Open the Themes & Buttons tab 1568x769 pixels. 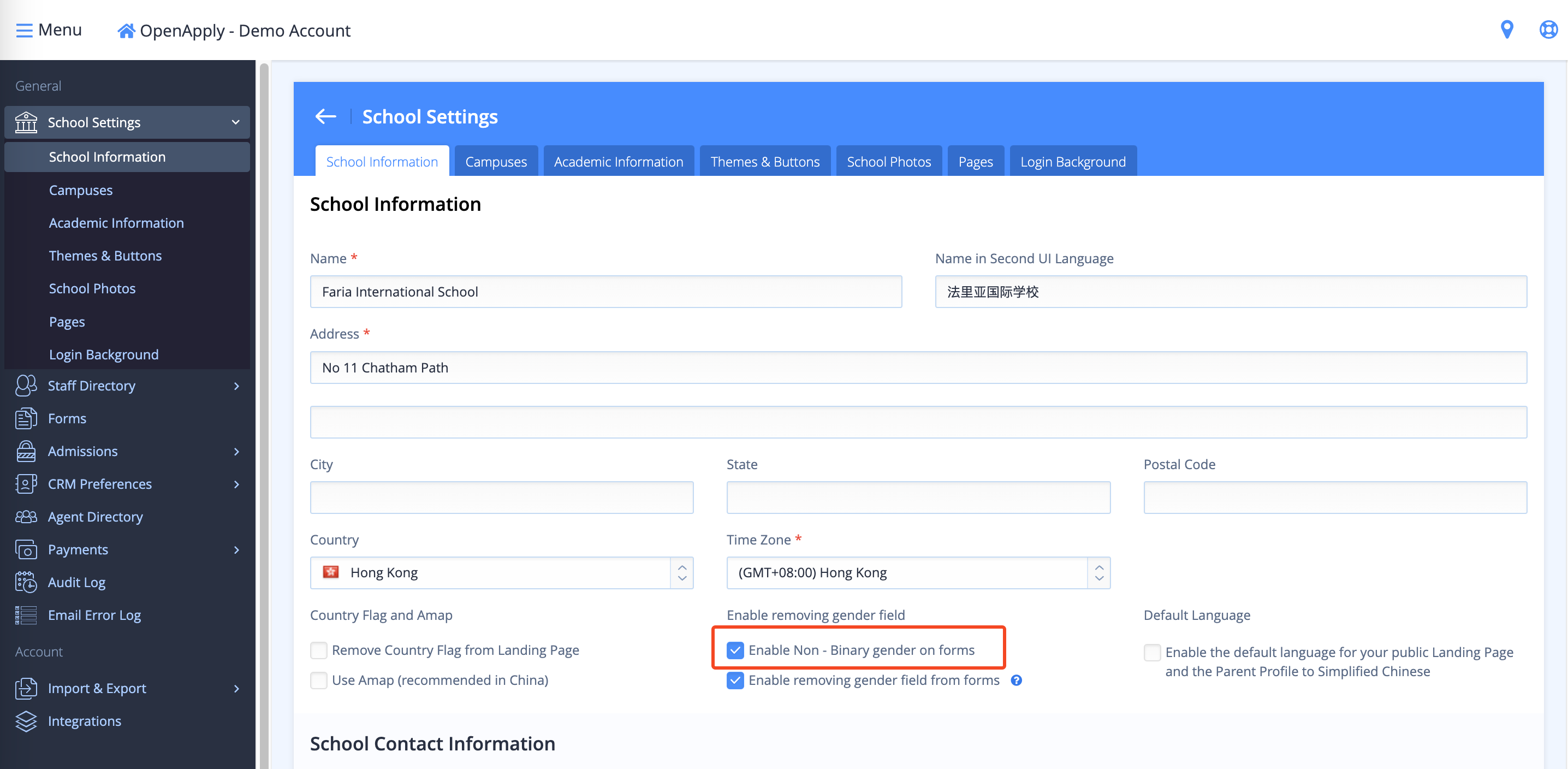coord(765,161)
